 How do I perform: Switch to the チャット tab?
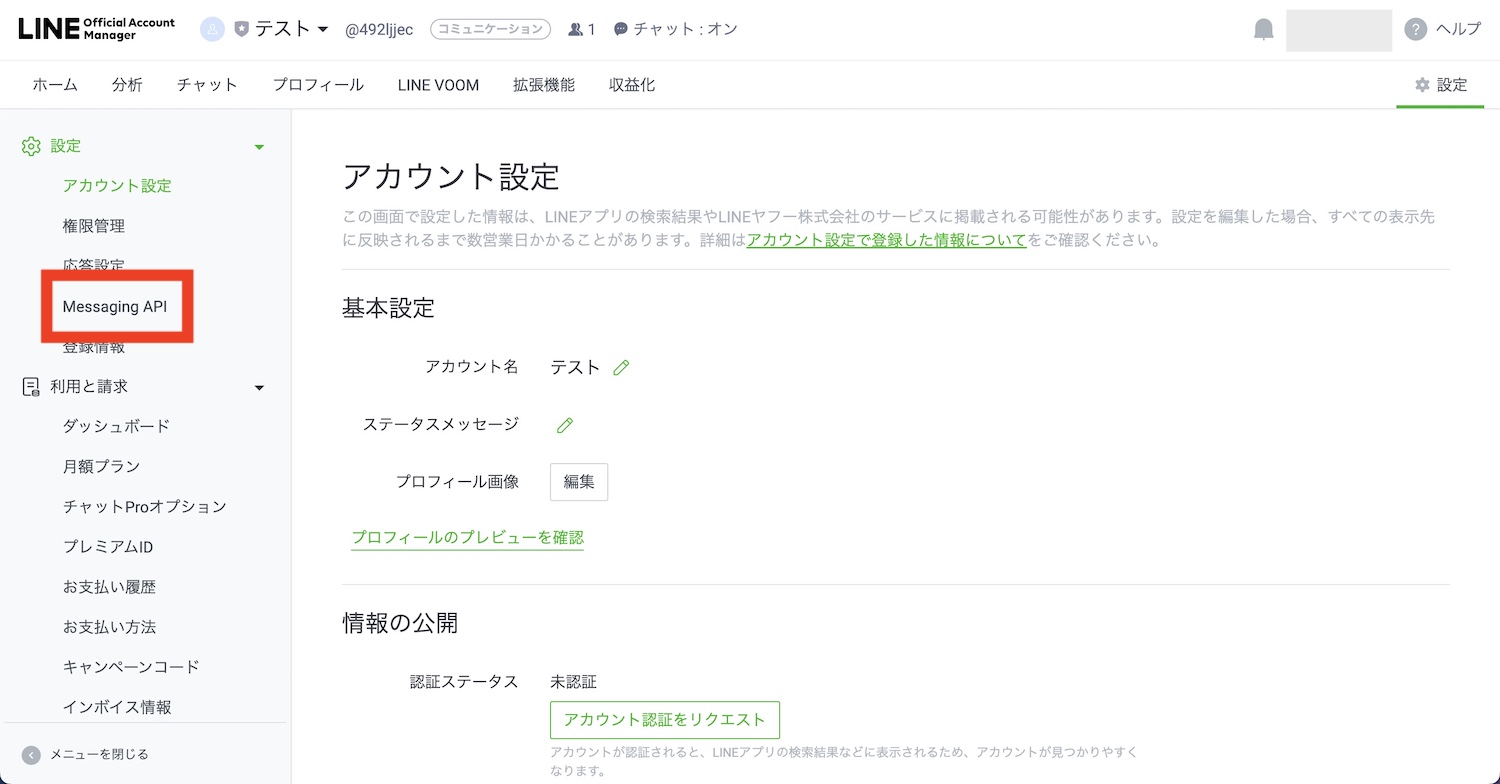[207, 85]
